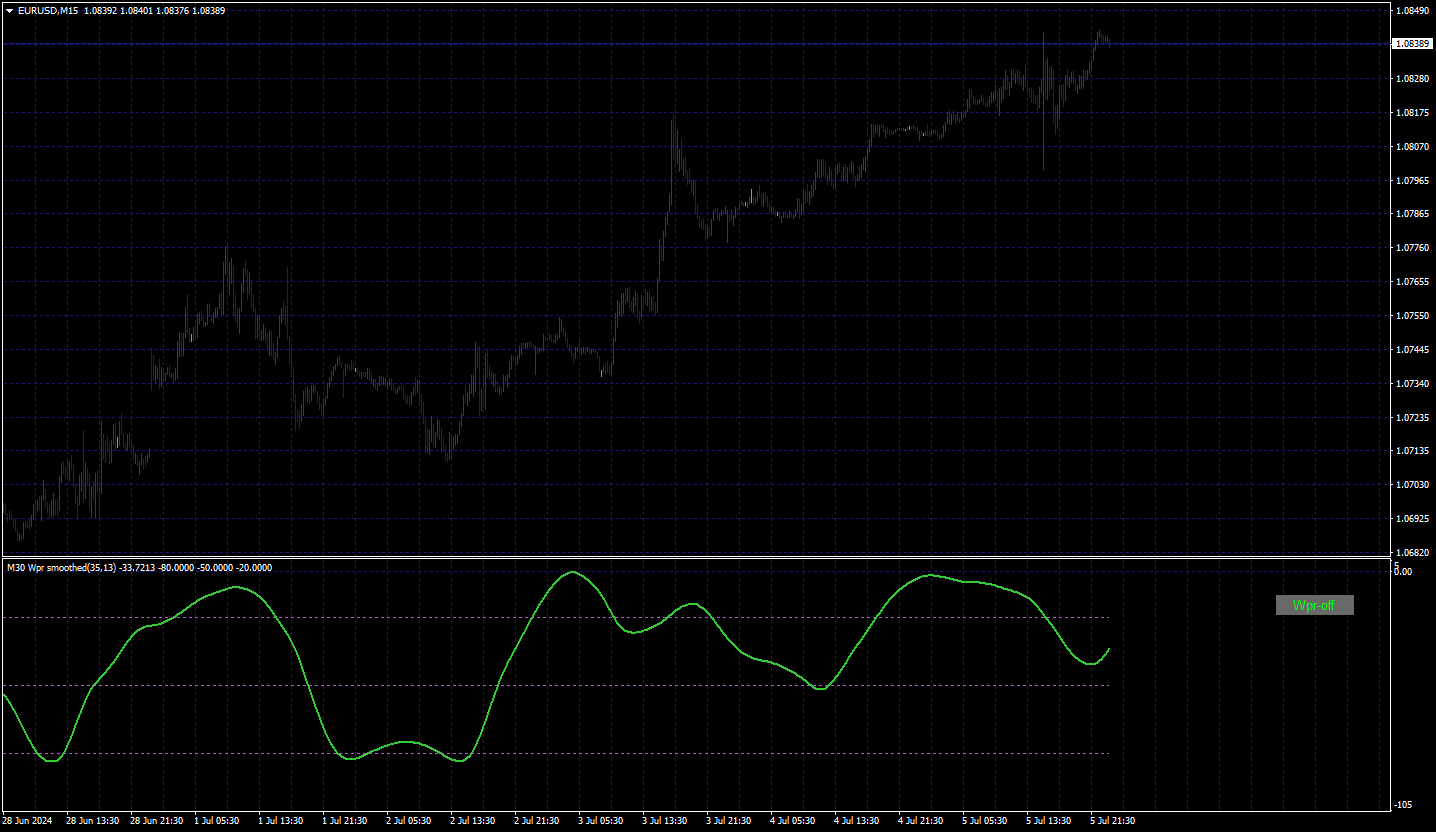The image size is (1436, 832).
Task: Click the 1 Jul 21:30 time label
Action: pos(345,821)
